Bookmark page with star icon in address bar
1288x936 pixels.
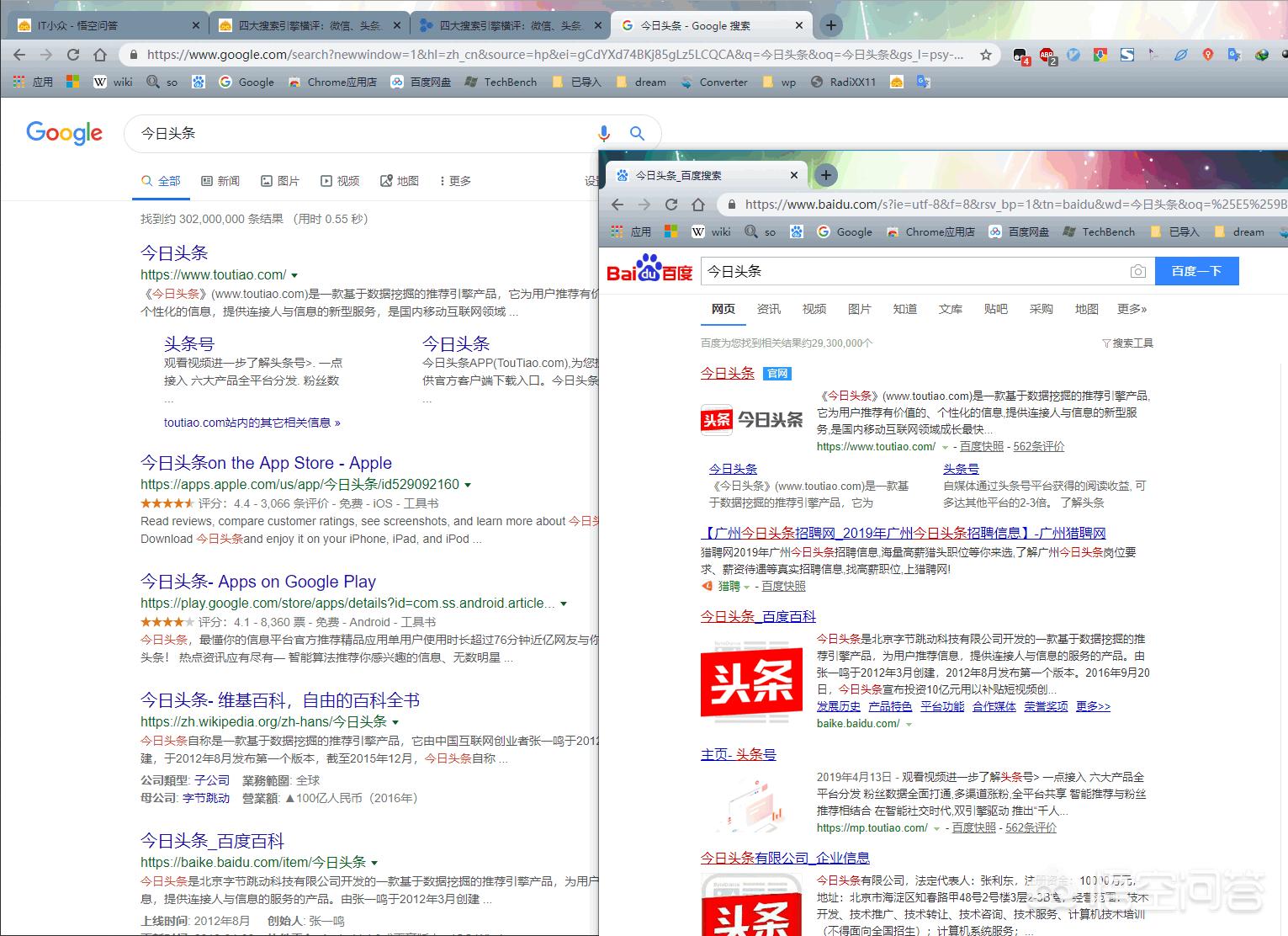tap(986, 55)
